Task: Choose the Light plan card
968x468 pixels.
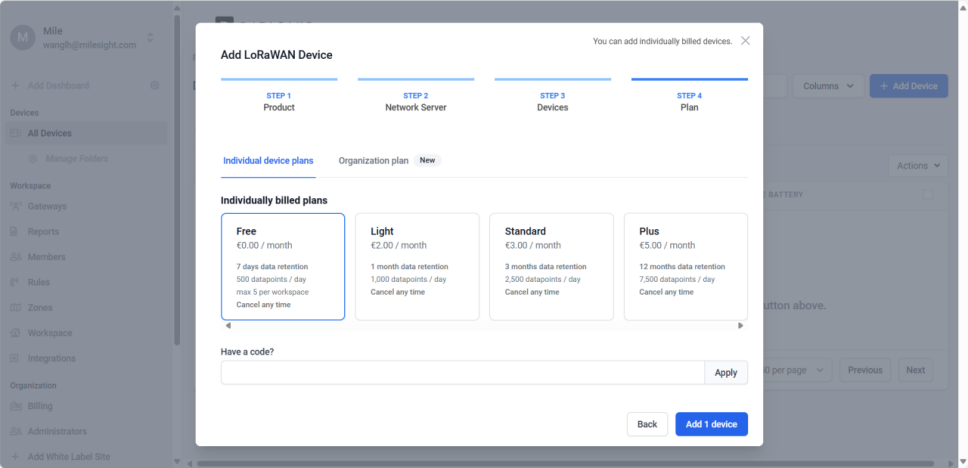Action: click(x=417, y=267)
